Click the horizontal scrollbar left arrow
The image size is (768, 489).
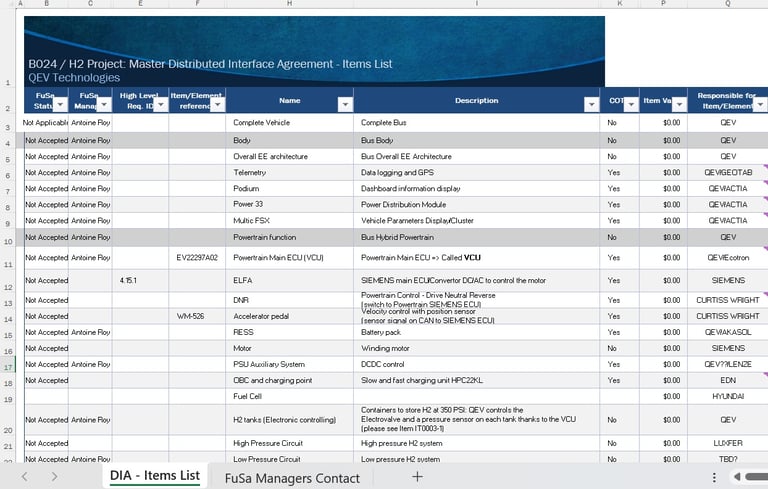coord(737,477)
